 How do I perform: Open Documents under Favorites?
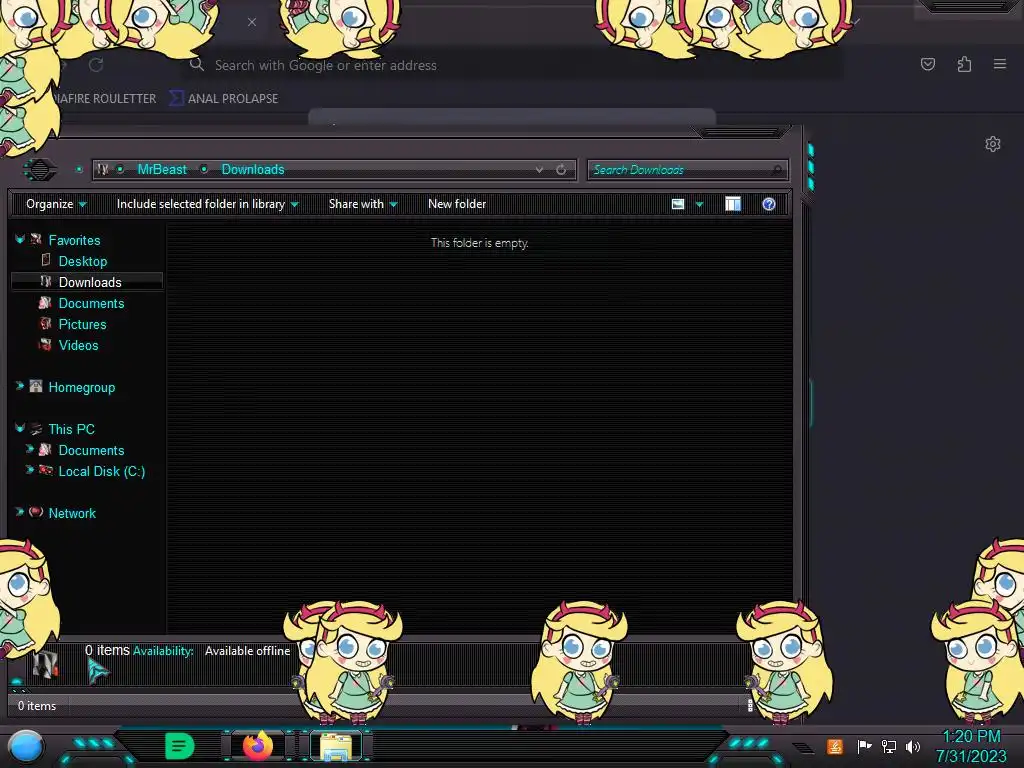coord(91,303)
